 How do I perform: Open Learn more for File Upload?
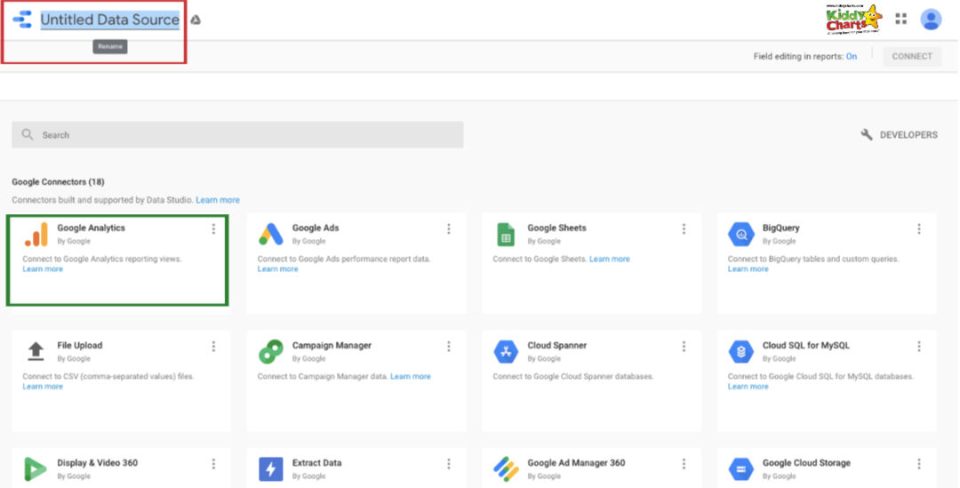(43, 386)
